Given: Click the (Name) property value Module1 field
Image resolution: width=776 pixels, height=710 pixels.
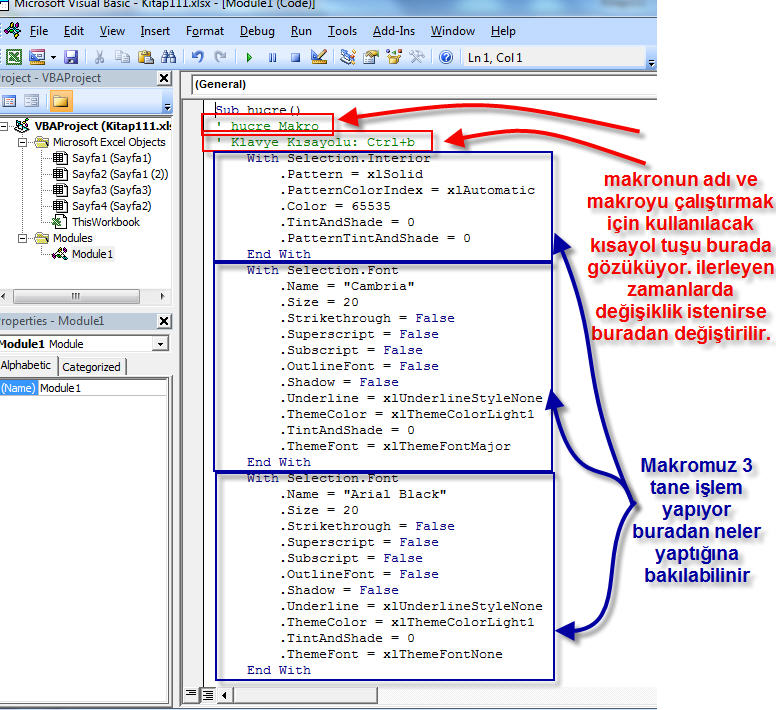Looking at the screenshot, I should tap(100, 388).
